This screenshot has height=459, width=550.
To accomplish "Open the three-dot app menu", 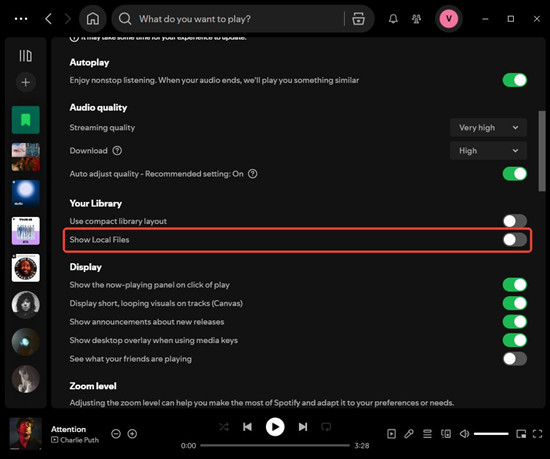I will (21, 19).
